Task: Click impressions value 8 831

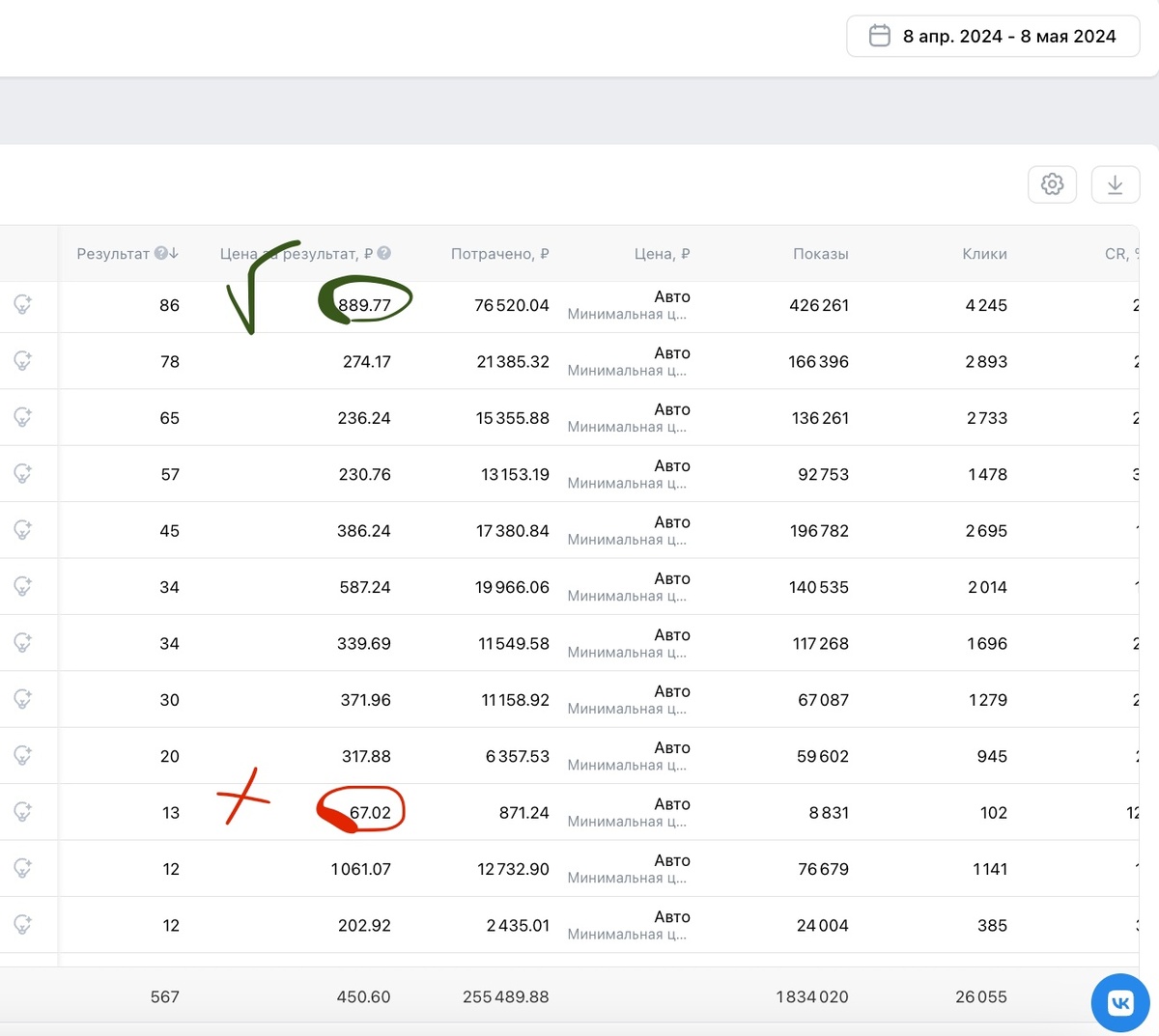Action: pos(829,813)
